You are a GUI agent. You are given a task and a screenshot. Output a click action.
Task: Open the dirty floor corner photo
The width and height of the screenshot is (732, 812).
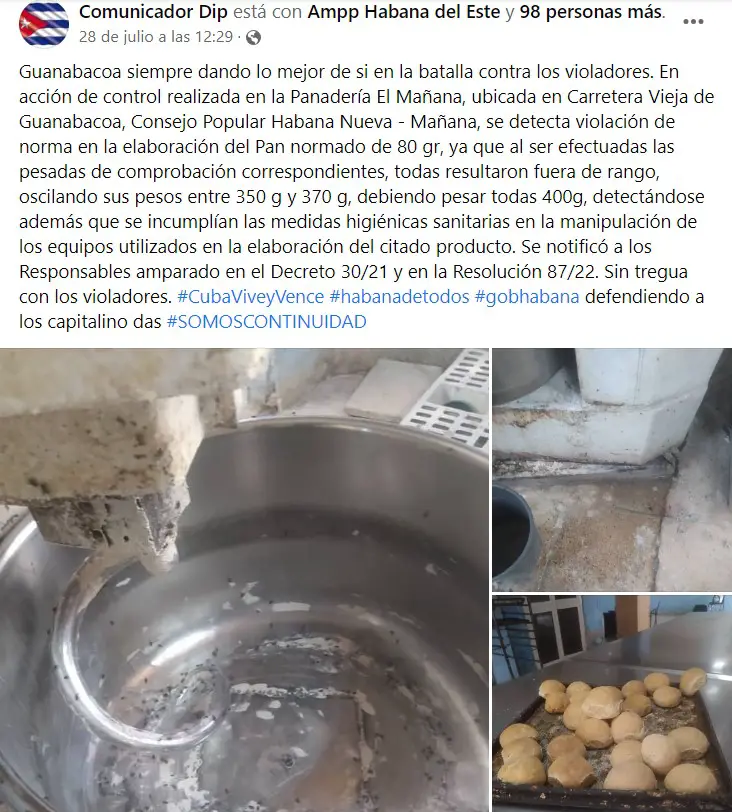(612, 469)
